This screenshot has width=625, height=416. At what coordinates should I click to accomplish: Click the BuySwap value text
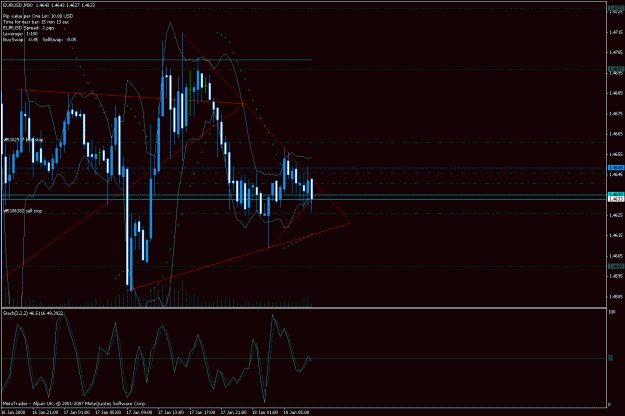coord(20,40)
